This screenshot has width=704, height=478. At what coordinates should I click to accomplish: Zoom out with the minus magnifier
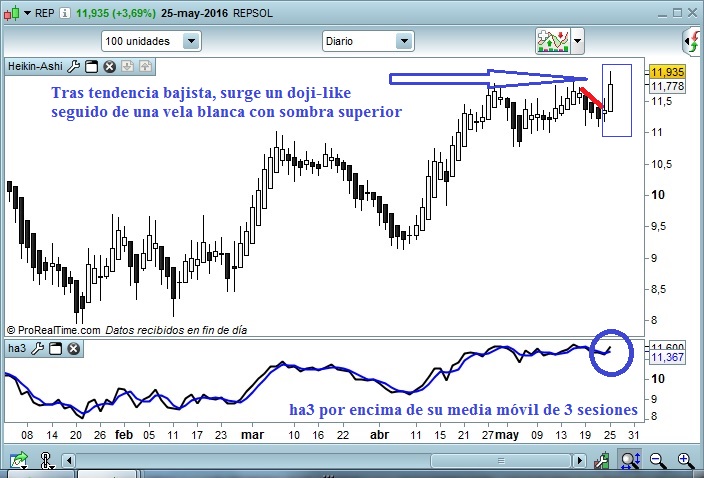point(658,460)
